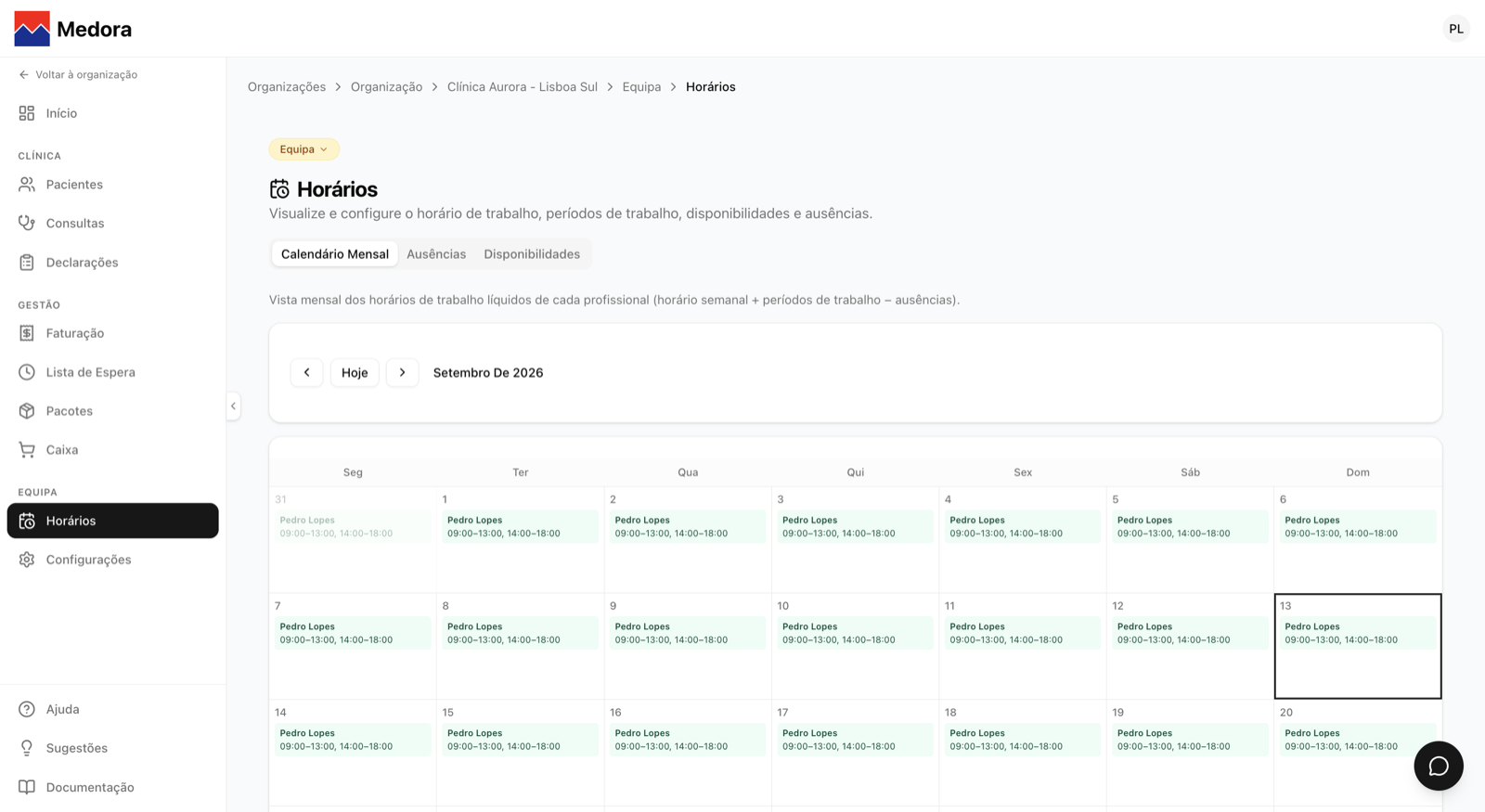This screenshot has width=1485, height=812.
Task: Open the chat bubble widget
Action: tap(1439, 766)
